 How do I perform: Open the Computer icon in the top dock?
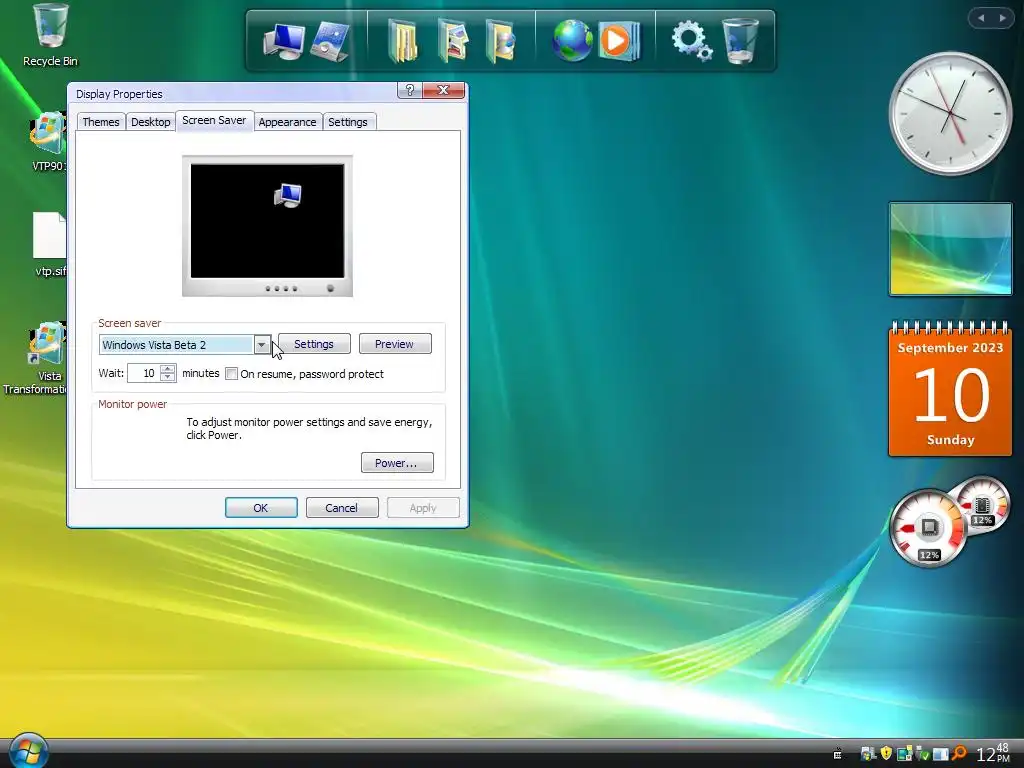coord(284,41)
